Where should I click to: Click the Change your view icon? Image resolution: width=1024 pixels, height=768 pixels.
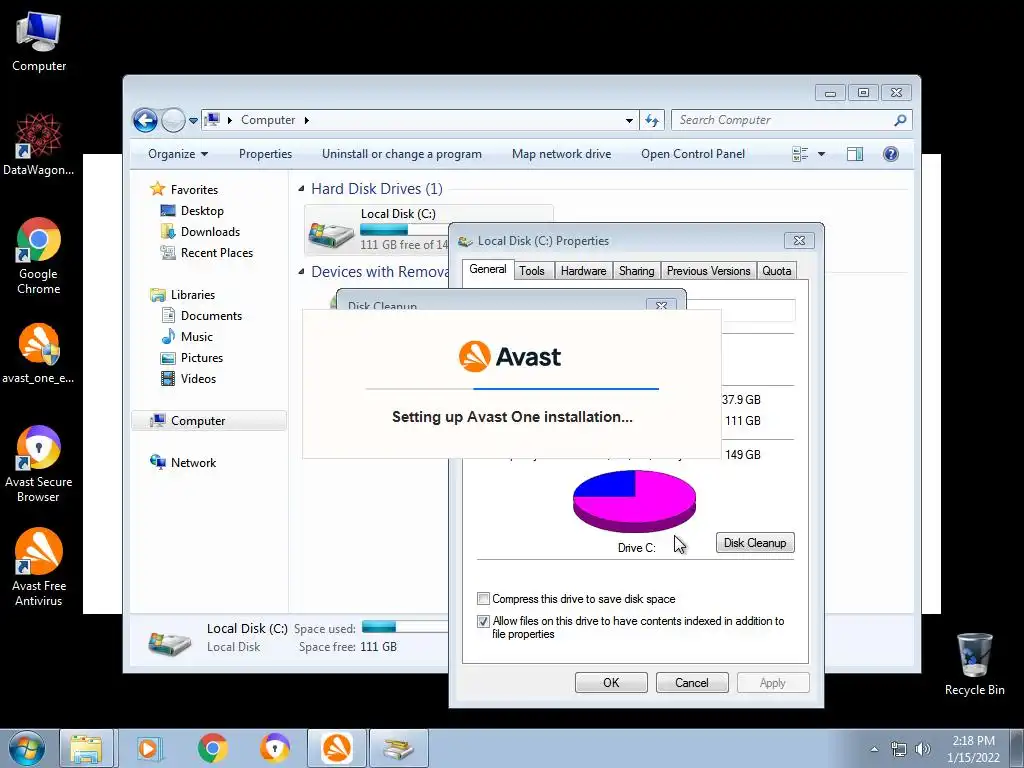800,154
